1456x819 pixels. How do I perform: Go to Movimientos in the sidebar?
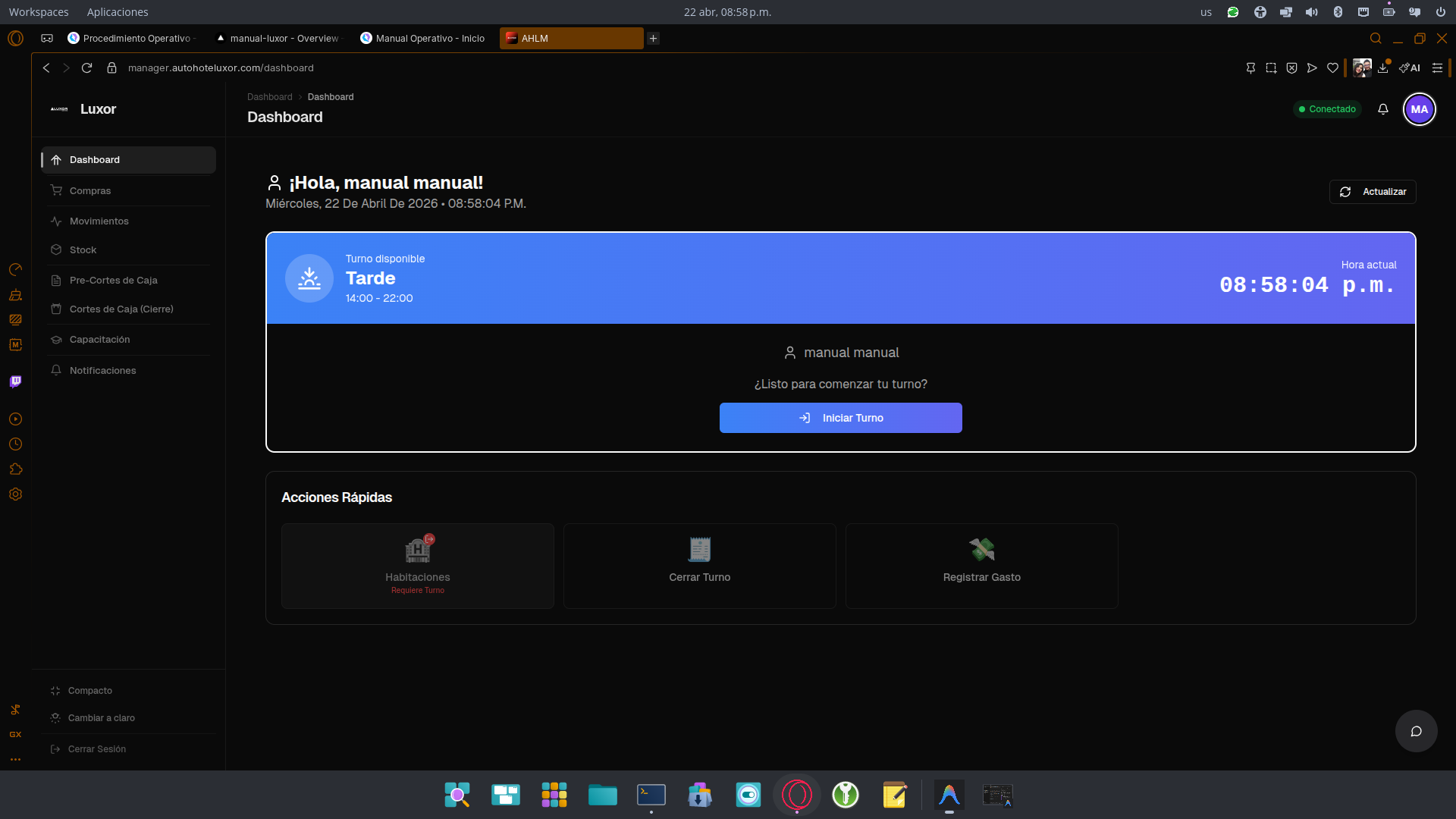tap(128, 221)
